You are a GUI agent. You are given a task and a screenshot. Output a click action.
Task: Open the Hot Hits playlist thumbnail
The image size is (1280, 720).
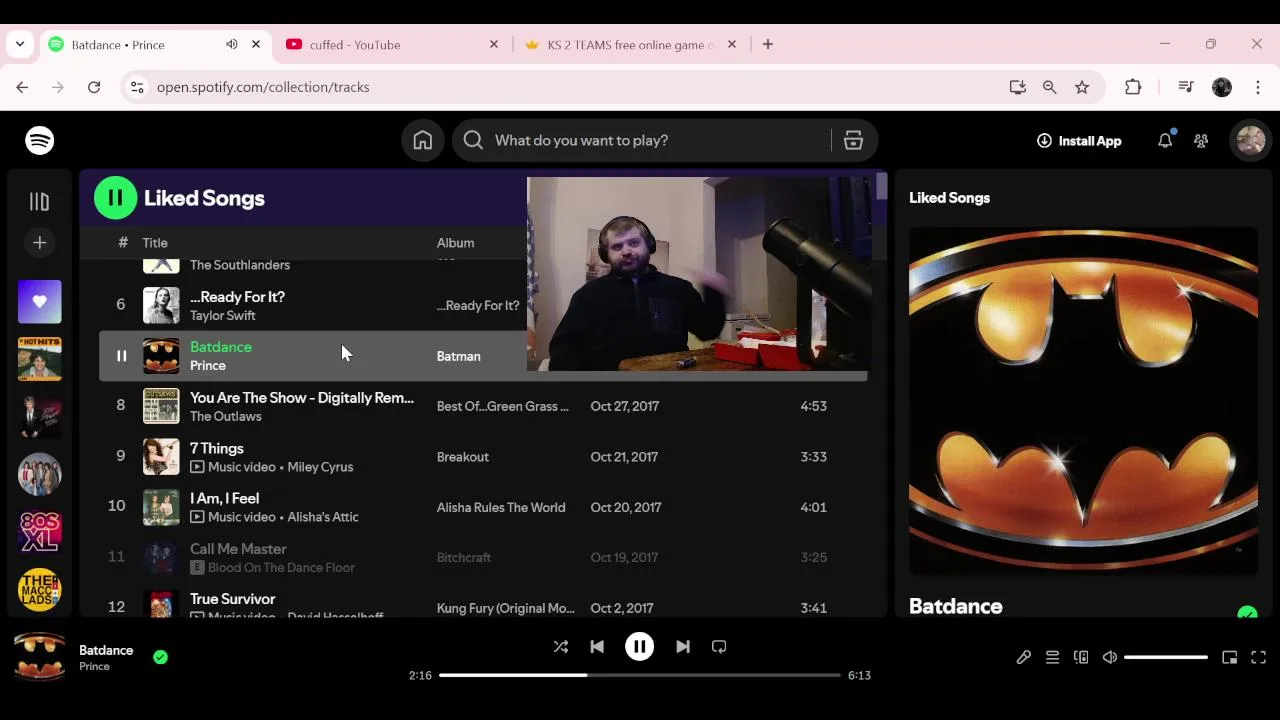coord(40,359)
